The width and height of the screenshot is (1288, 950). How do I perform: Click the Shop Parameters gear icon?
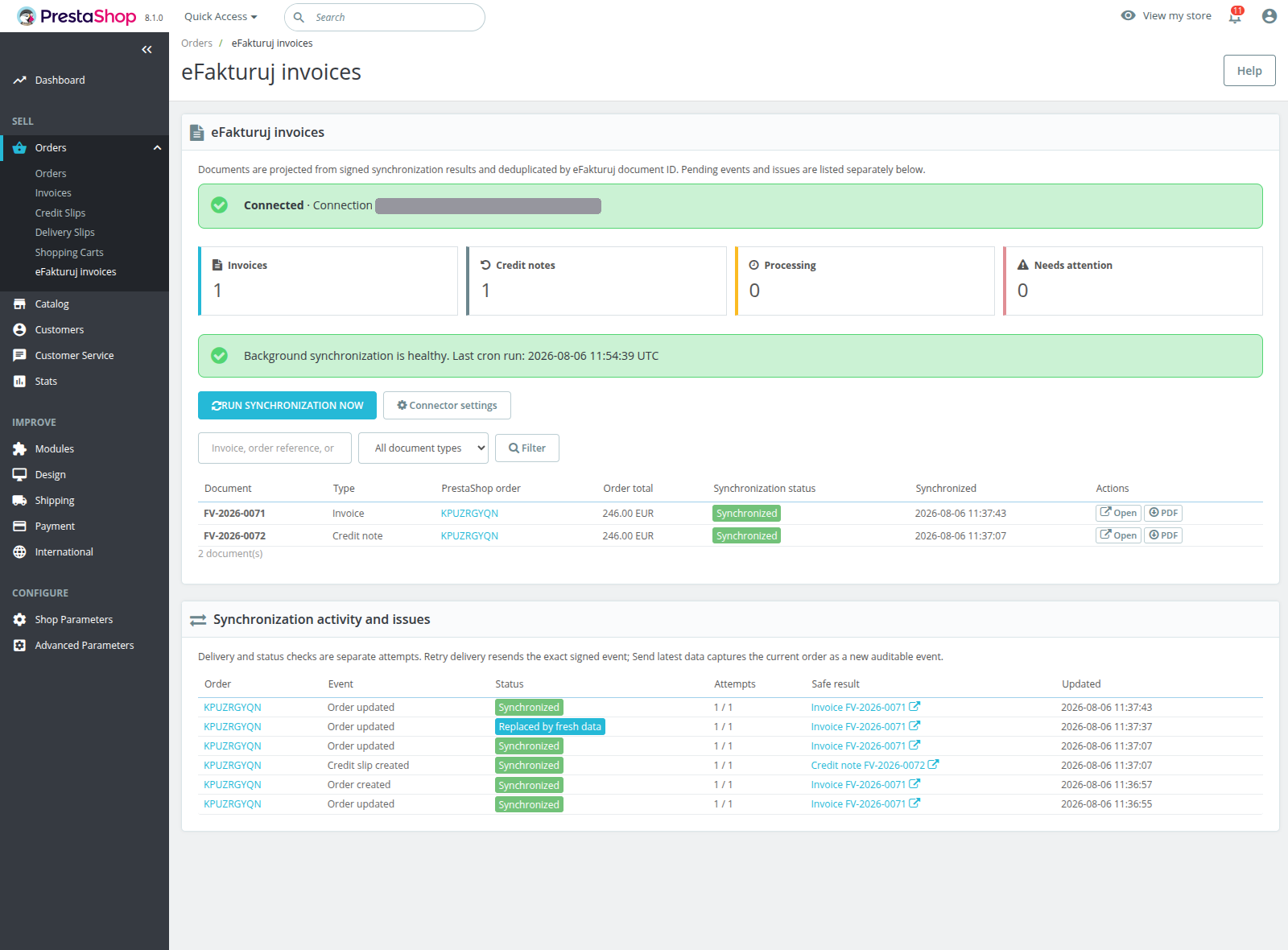point(19,620)
